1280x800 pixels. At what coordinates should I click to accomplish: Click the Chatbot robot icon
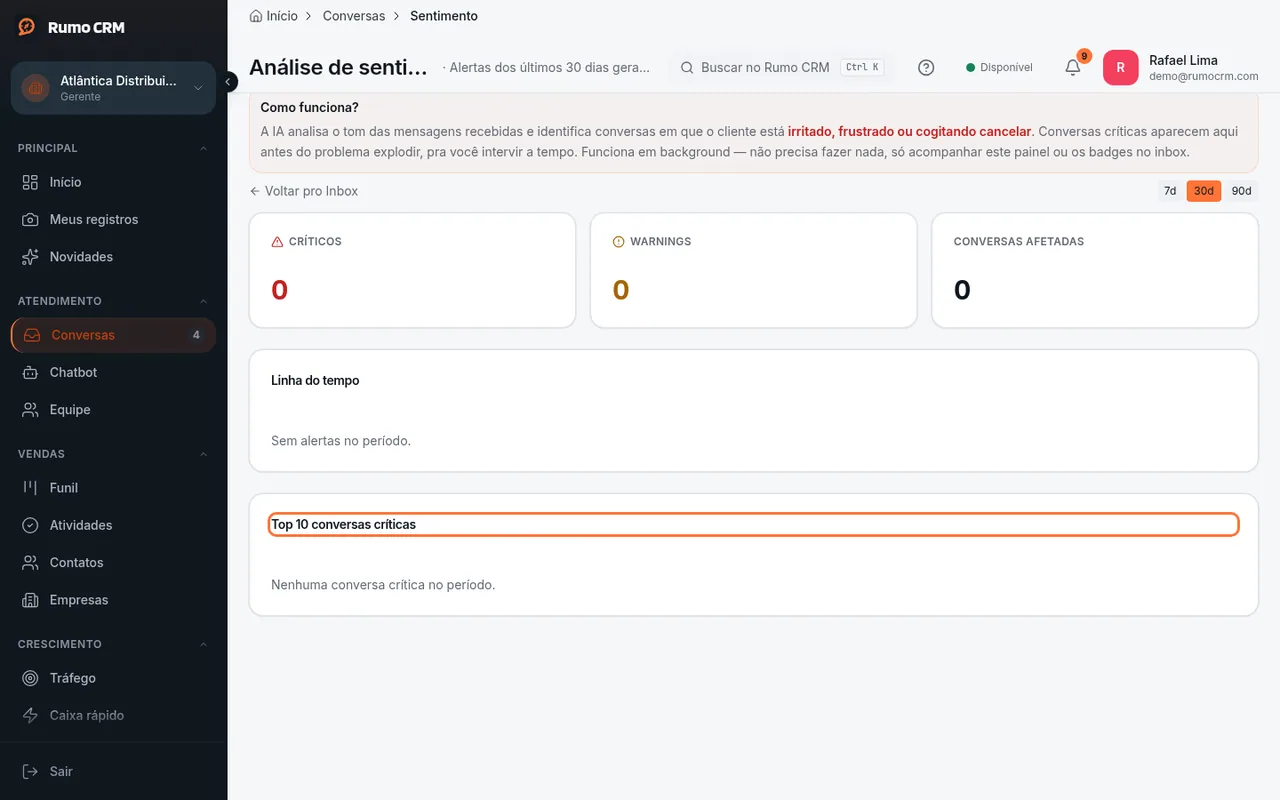31,372
